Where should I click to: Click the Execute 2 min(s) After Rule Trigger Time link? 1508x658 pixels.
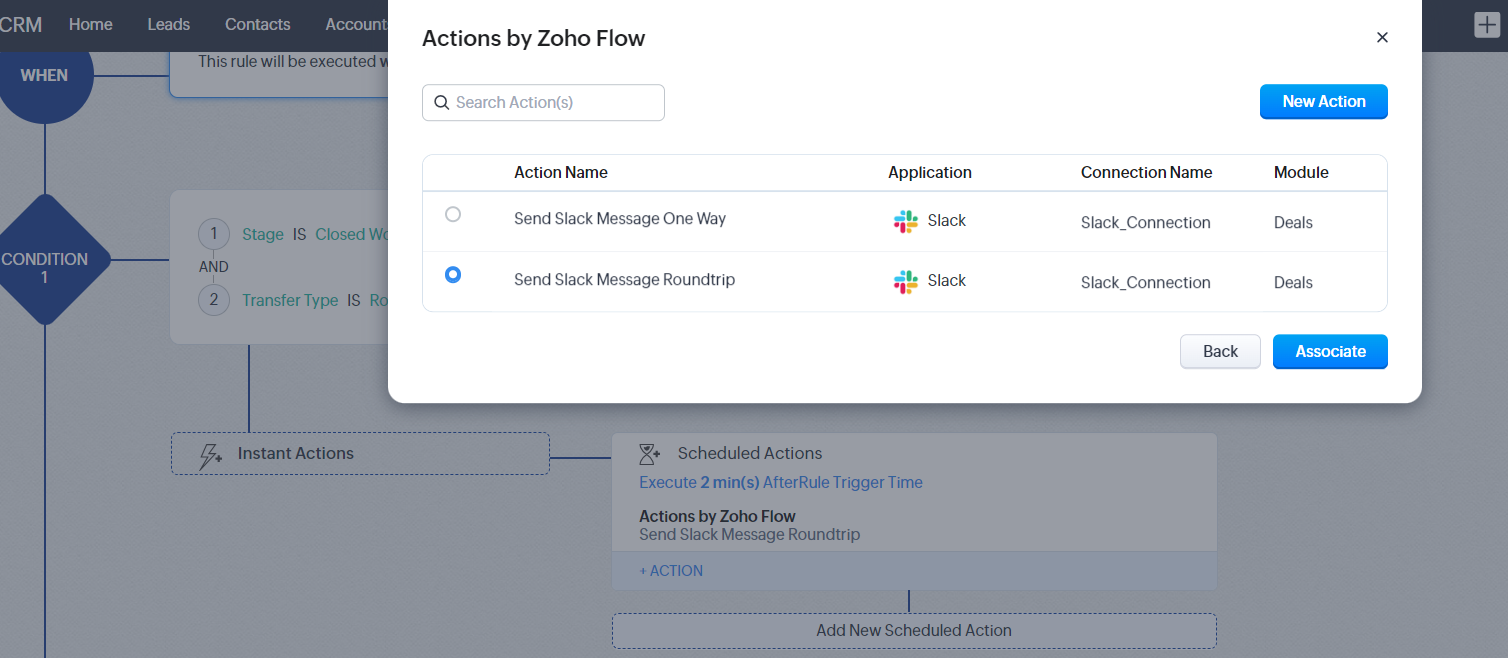point(781,483)
